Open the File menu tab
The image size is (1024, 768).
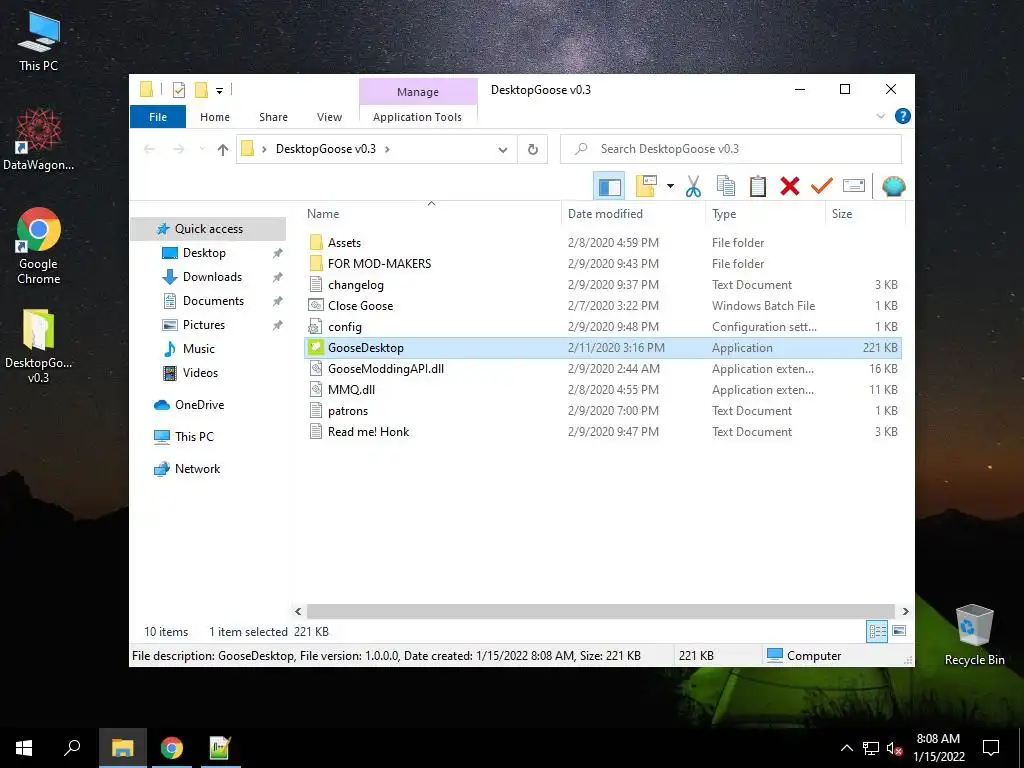158,117
